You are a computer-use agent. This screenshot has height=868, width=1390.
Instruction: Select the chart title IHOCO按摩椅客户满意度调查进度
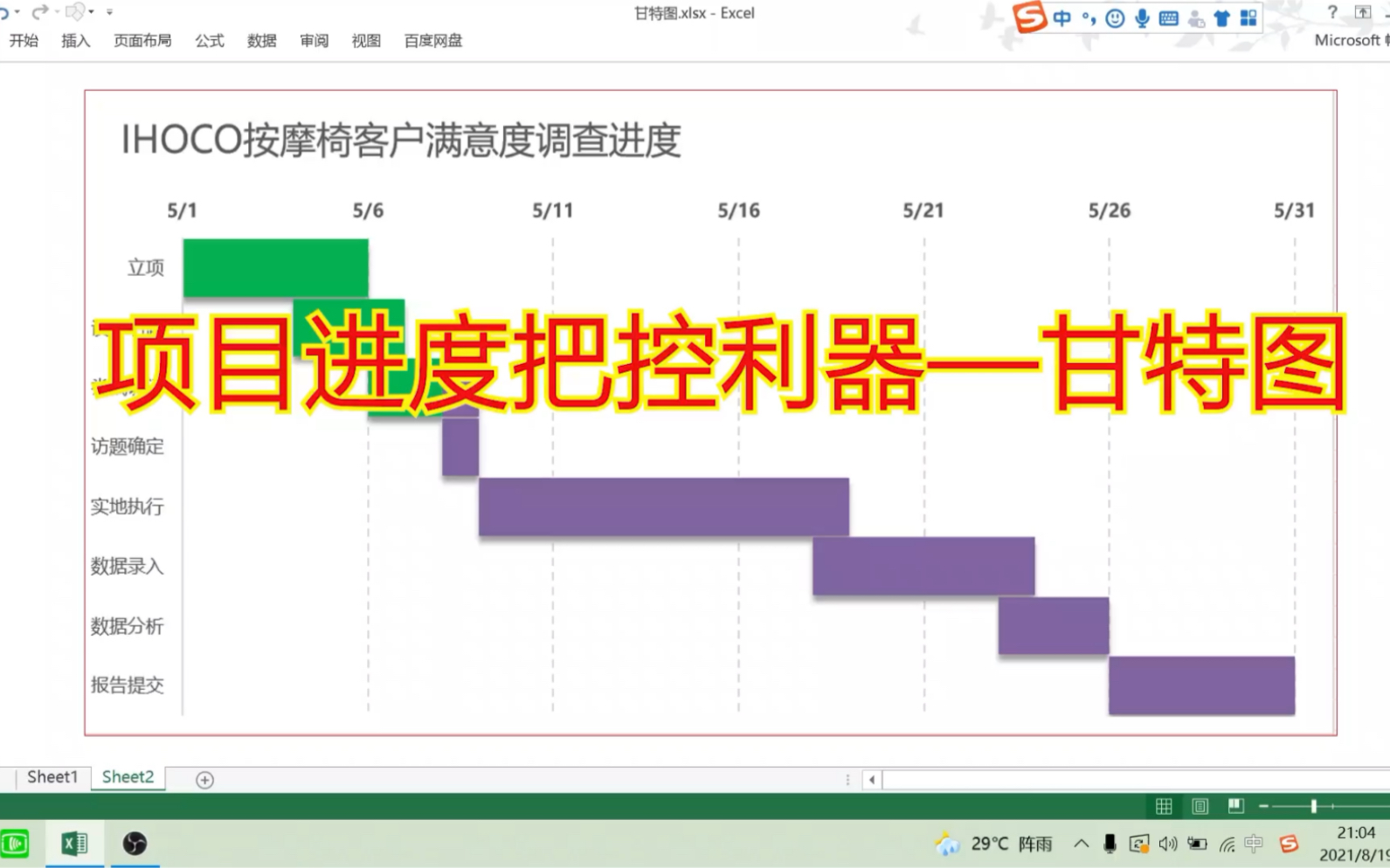400,140
